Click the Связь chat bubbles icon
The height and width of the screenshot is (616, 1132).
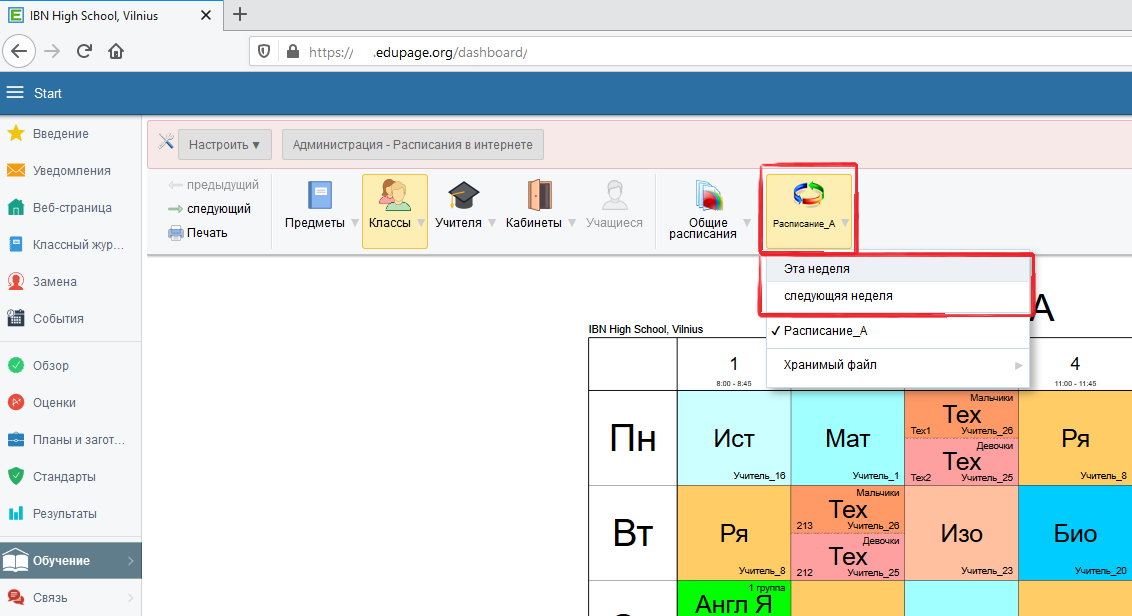click(x=16, y=597)
